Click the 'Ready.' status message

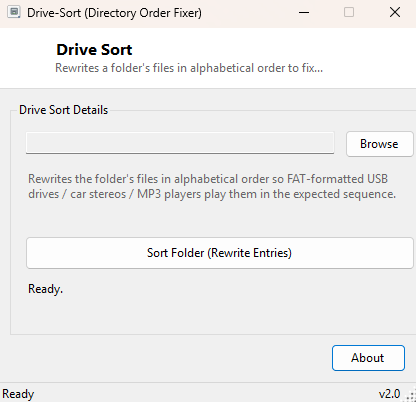pos(45,289)
